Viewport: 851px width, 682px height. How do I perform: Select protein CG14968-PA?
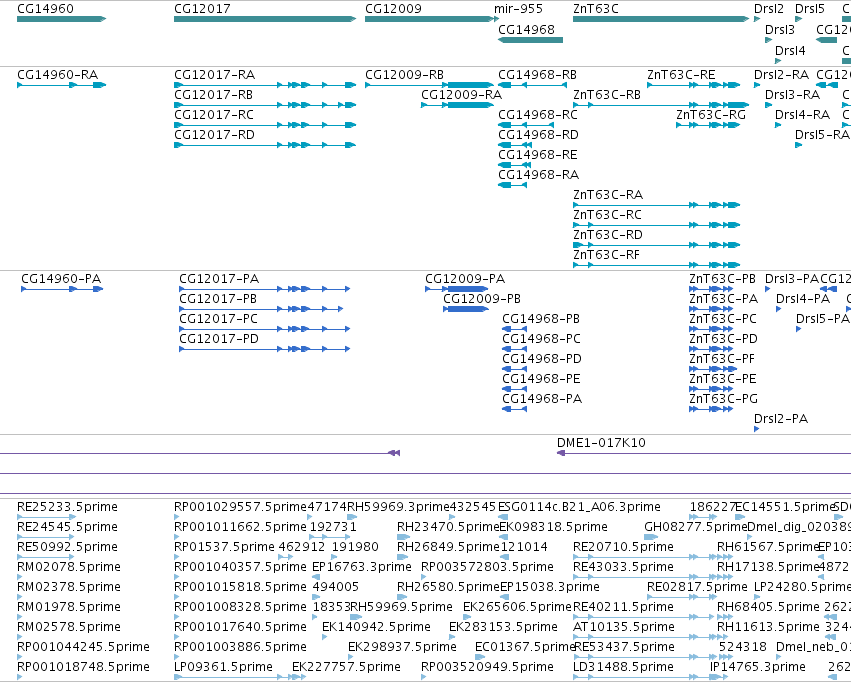click(542, 399)
